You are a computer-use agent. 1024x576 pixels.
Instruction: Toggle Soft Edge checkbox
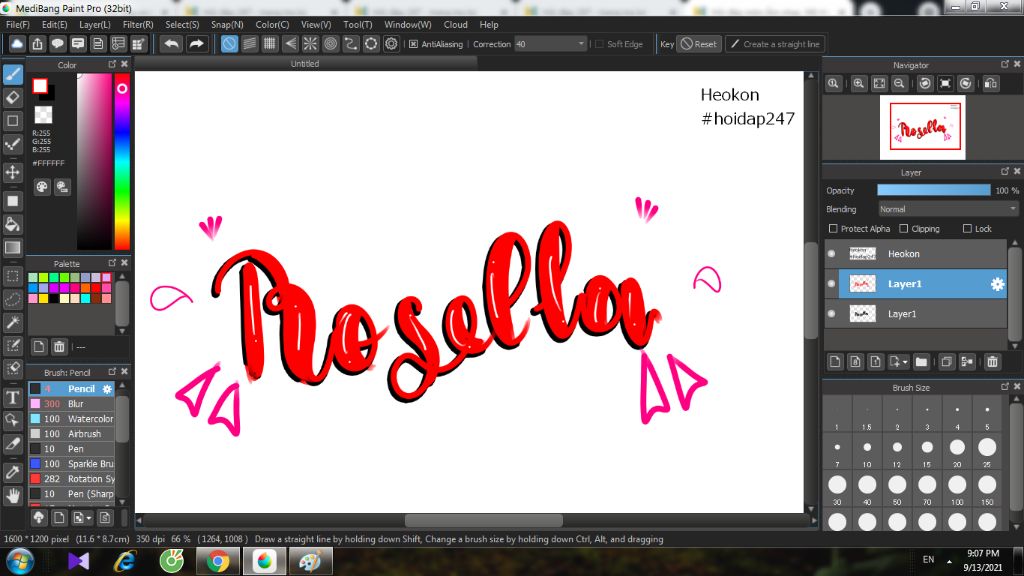click(x=600, y=44)
